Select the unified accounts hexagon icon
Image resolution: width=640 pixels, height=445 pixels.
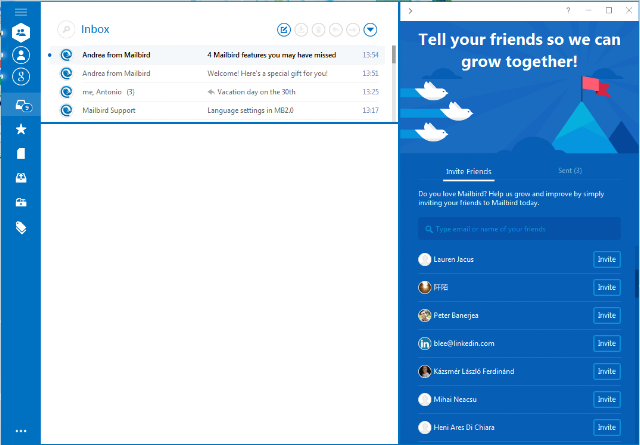pos(21,33)
